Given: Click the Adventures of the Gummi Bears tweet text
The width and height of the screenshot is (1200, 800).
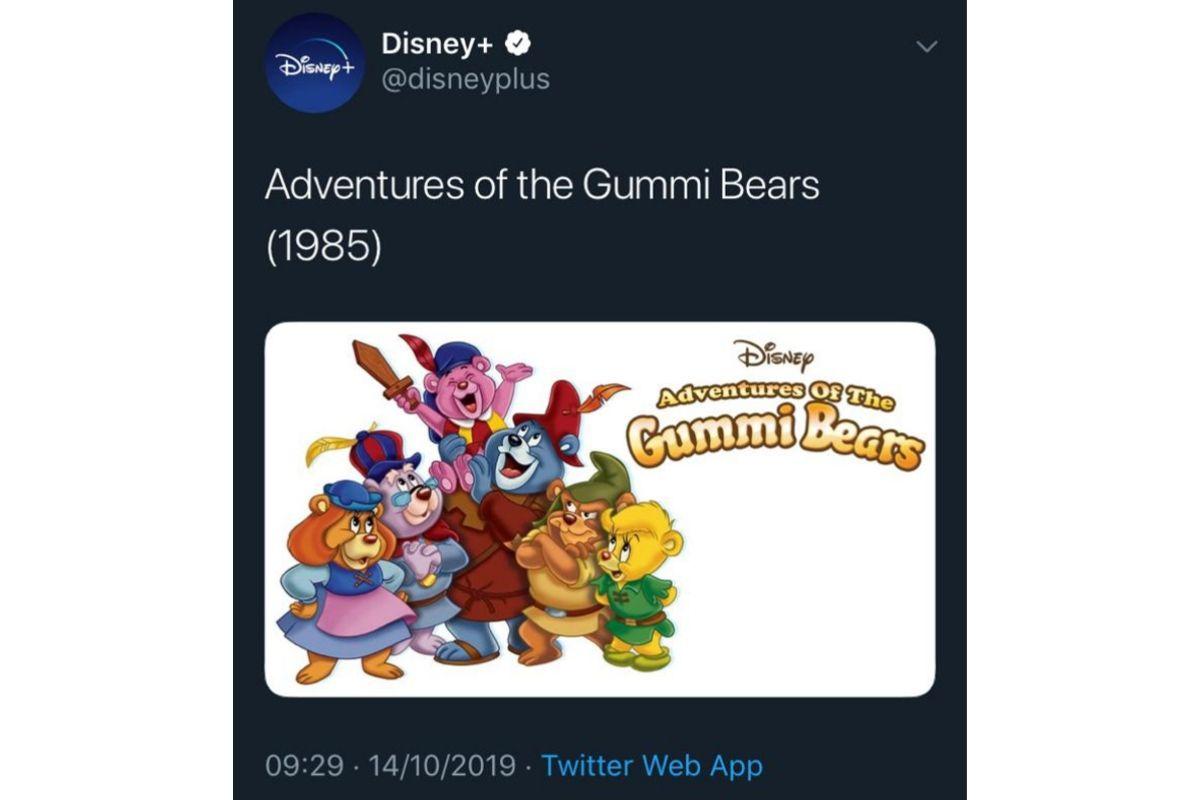Looking at the screenshot, I should (x=542, y=186).
